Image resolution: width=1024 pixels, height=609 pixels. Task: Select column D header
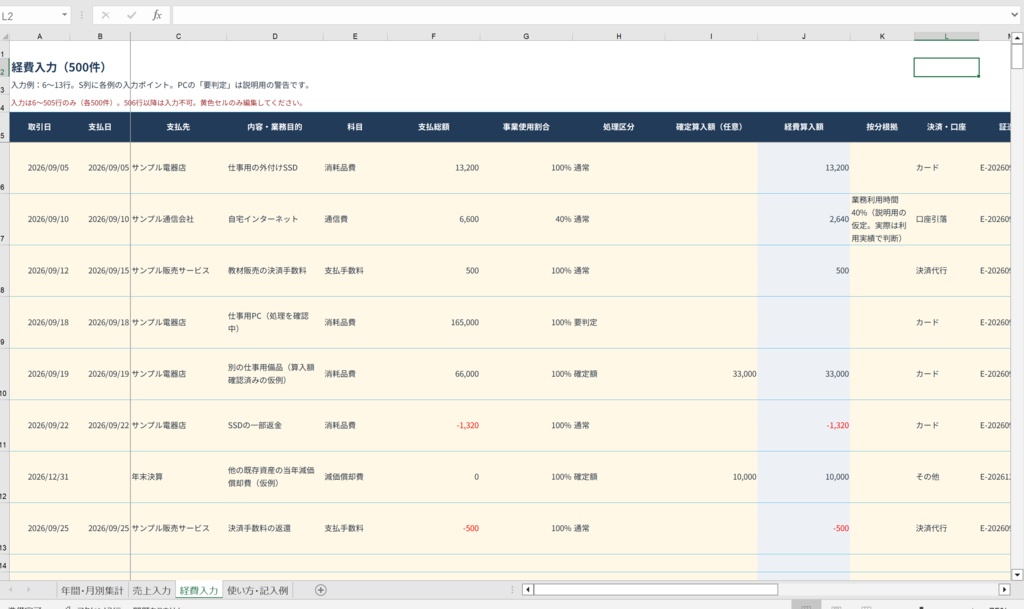(x=275, y=37)
